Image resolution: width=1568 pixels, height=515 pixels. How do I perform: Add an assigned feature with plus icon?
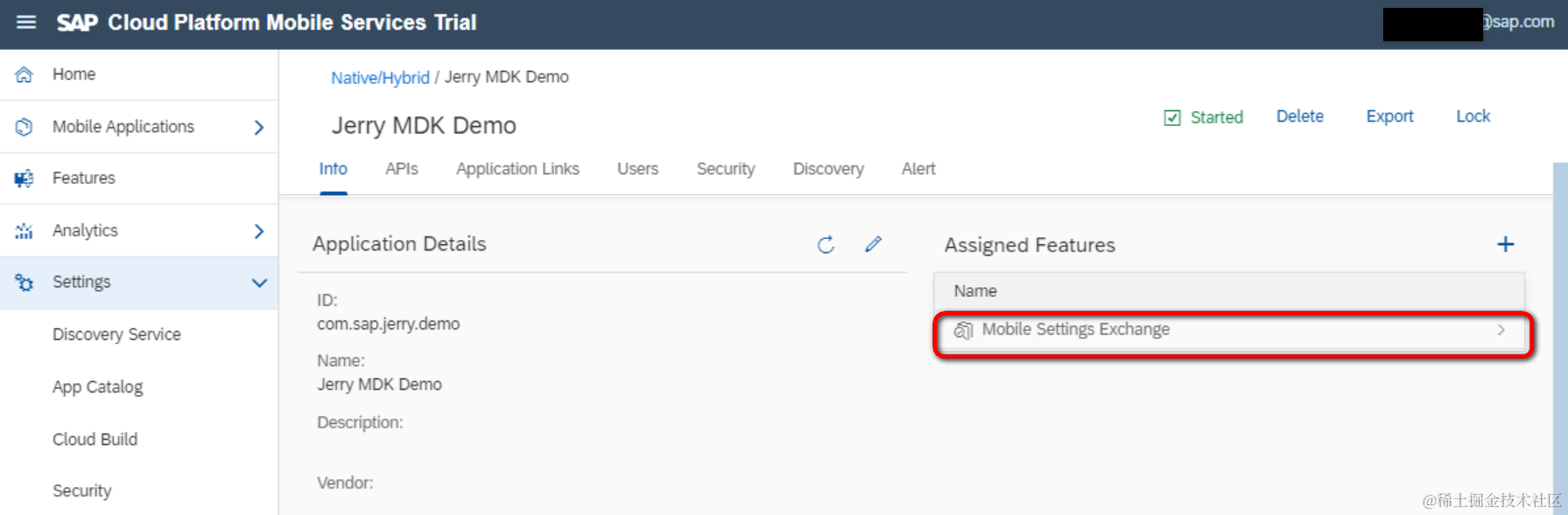click(x=1505, y=244)
